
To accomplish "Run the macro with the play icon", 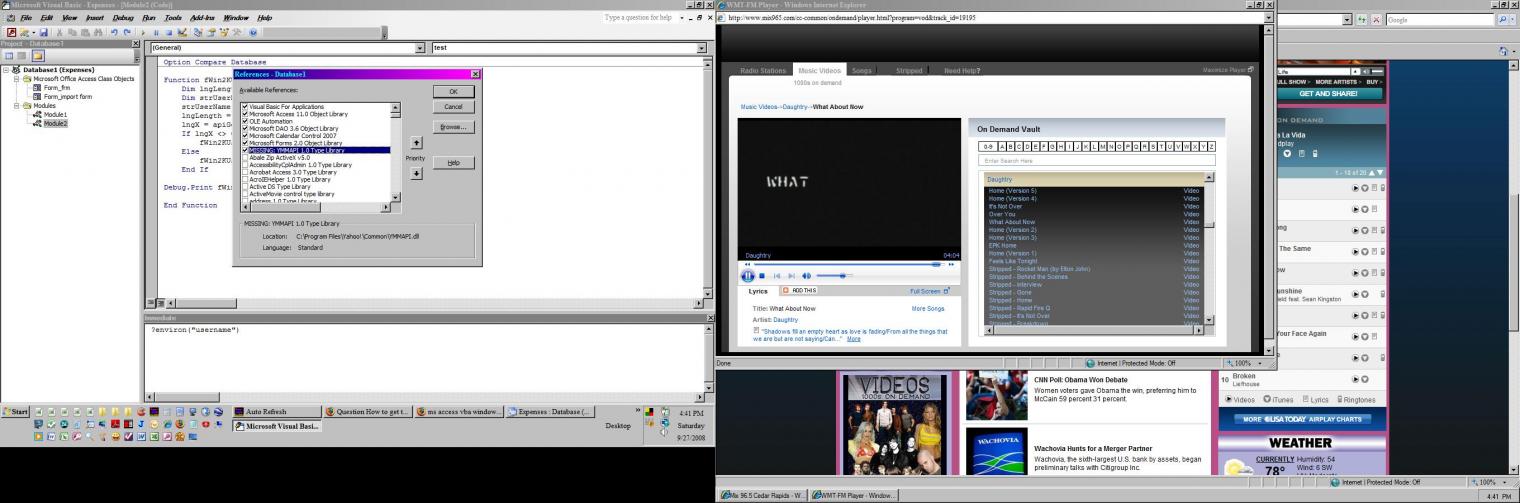I will (x=143, y=32).
